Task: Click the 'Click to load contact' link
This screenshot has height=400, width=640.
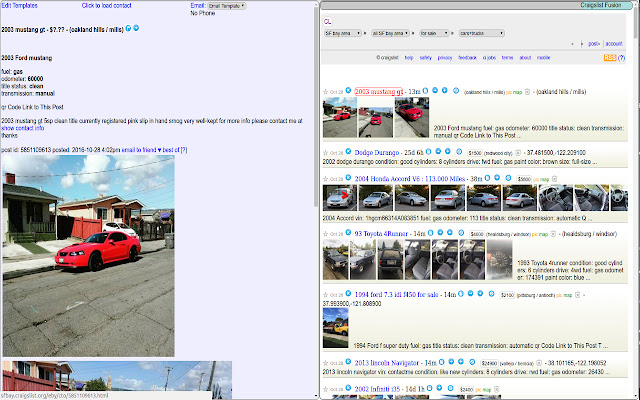Action: [107, 6]
